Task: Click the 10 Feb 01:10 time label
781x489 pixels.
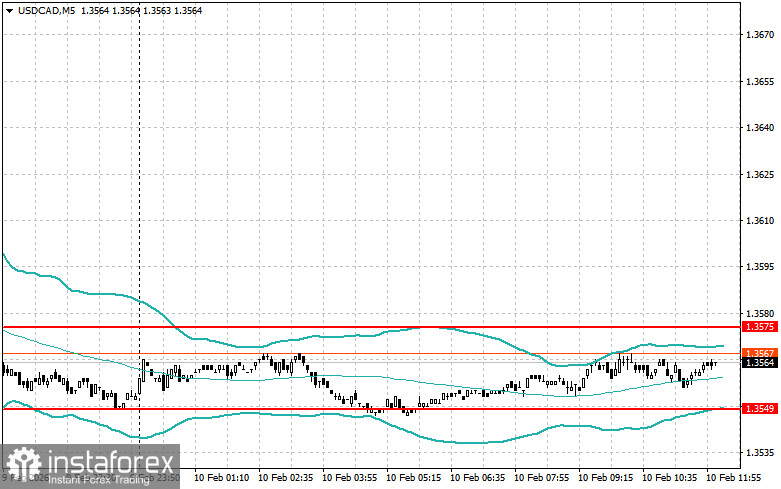Action: (222, 478)
